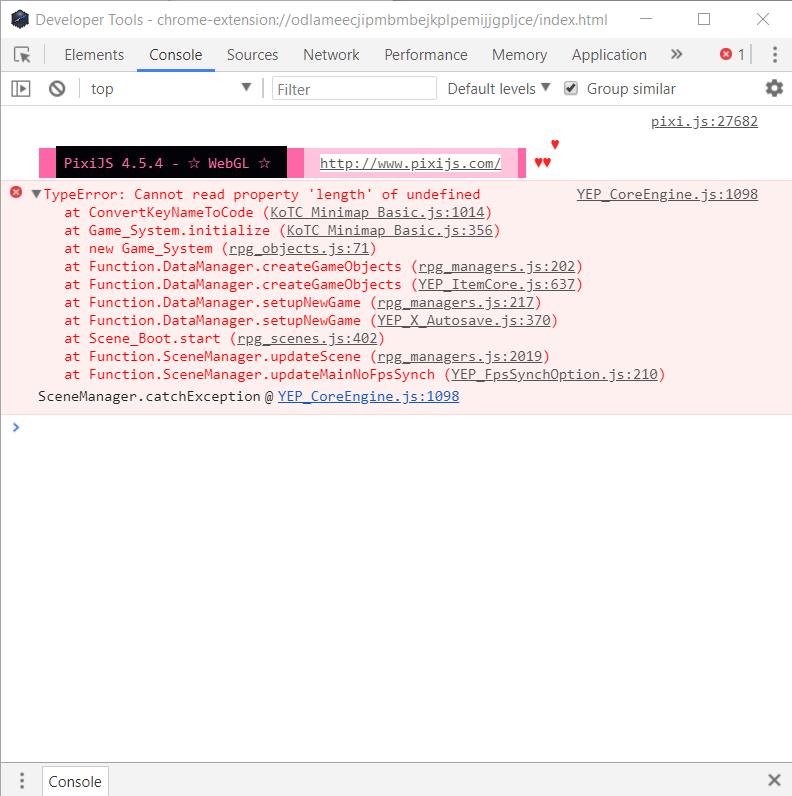
Task: Open rpg_managers.js:2019 link
Action: pos(459,356)
